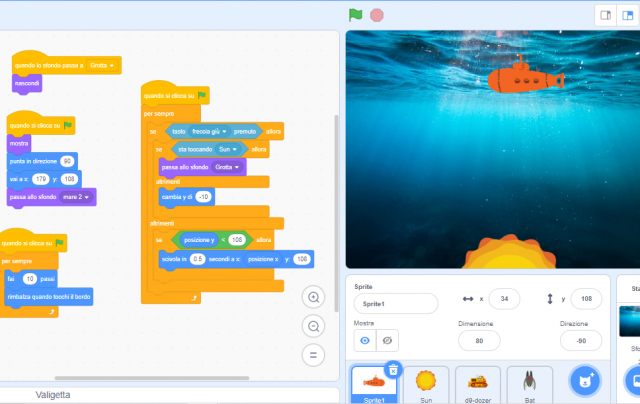
Task: Open the freccia giù key dropdown
Action: point(209,131)
